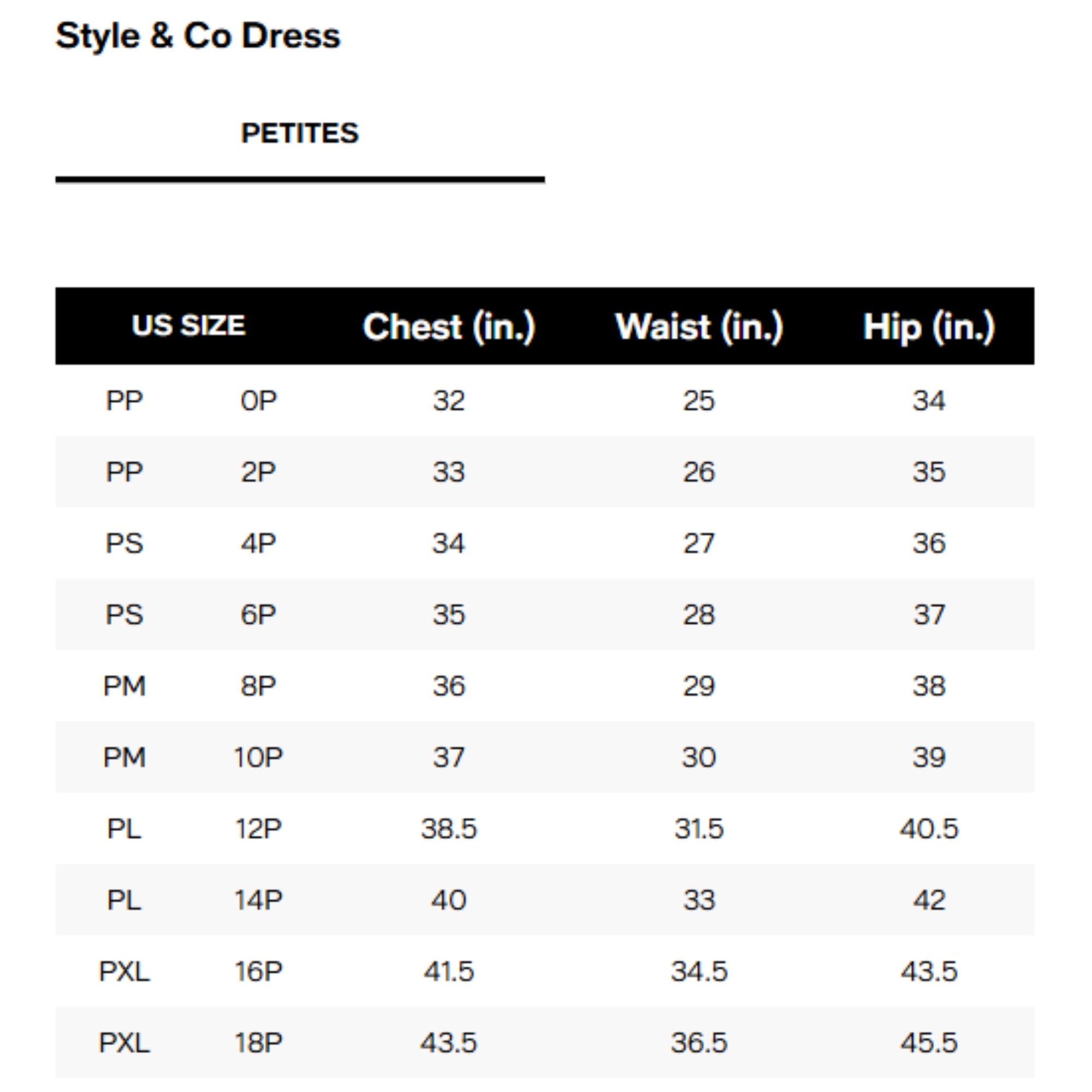Select the 14P size cell
1092x1092 pixels.
point(258,900)
